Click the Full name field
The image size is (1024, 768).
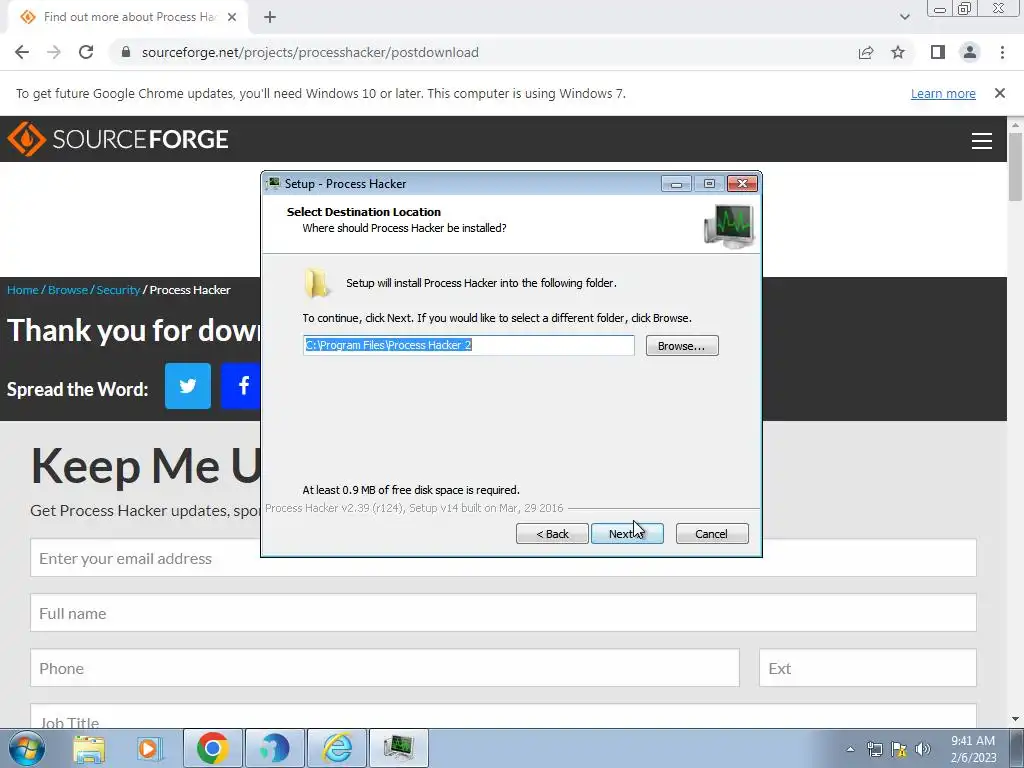(503, 613)
